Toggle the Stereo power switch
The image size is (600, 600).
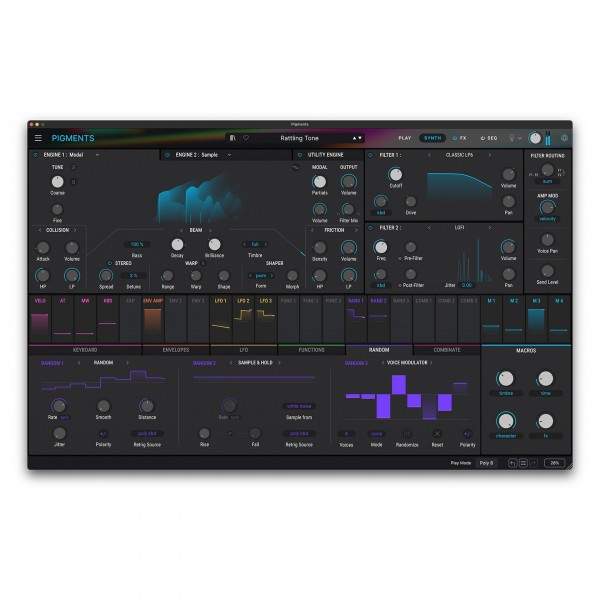tap(110, 263)
